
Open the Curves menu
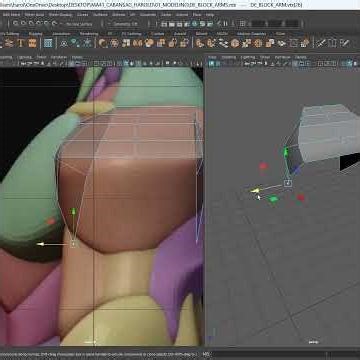pos(83,15)
